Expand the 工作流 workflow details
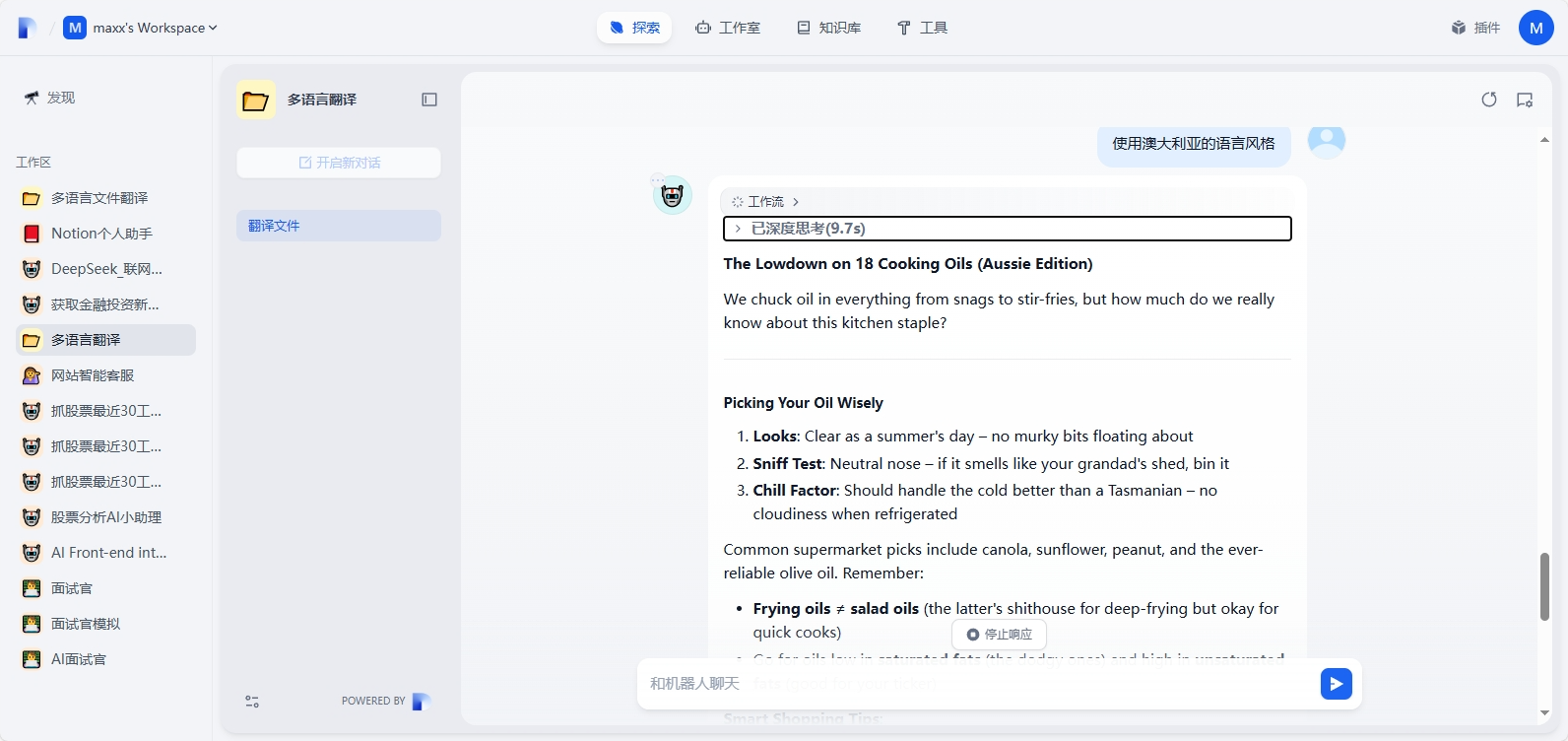The height and width of the screenshot is (741, 1568). click(765, 201)
